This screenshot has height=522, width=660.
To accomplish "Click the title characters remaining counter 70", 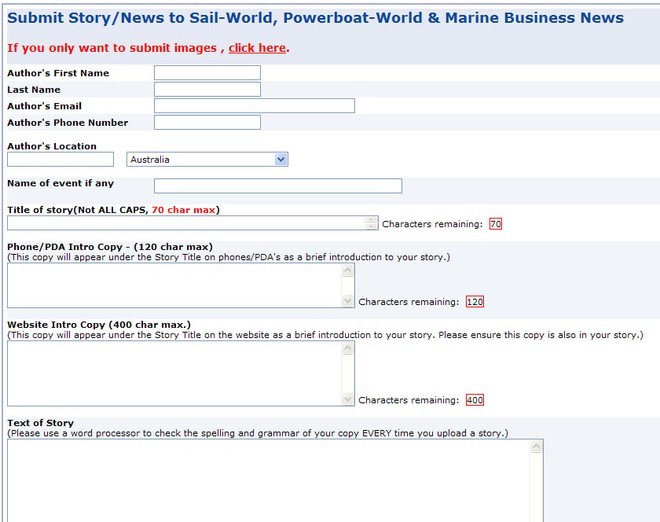I will click(x=495, y=224).
